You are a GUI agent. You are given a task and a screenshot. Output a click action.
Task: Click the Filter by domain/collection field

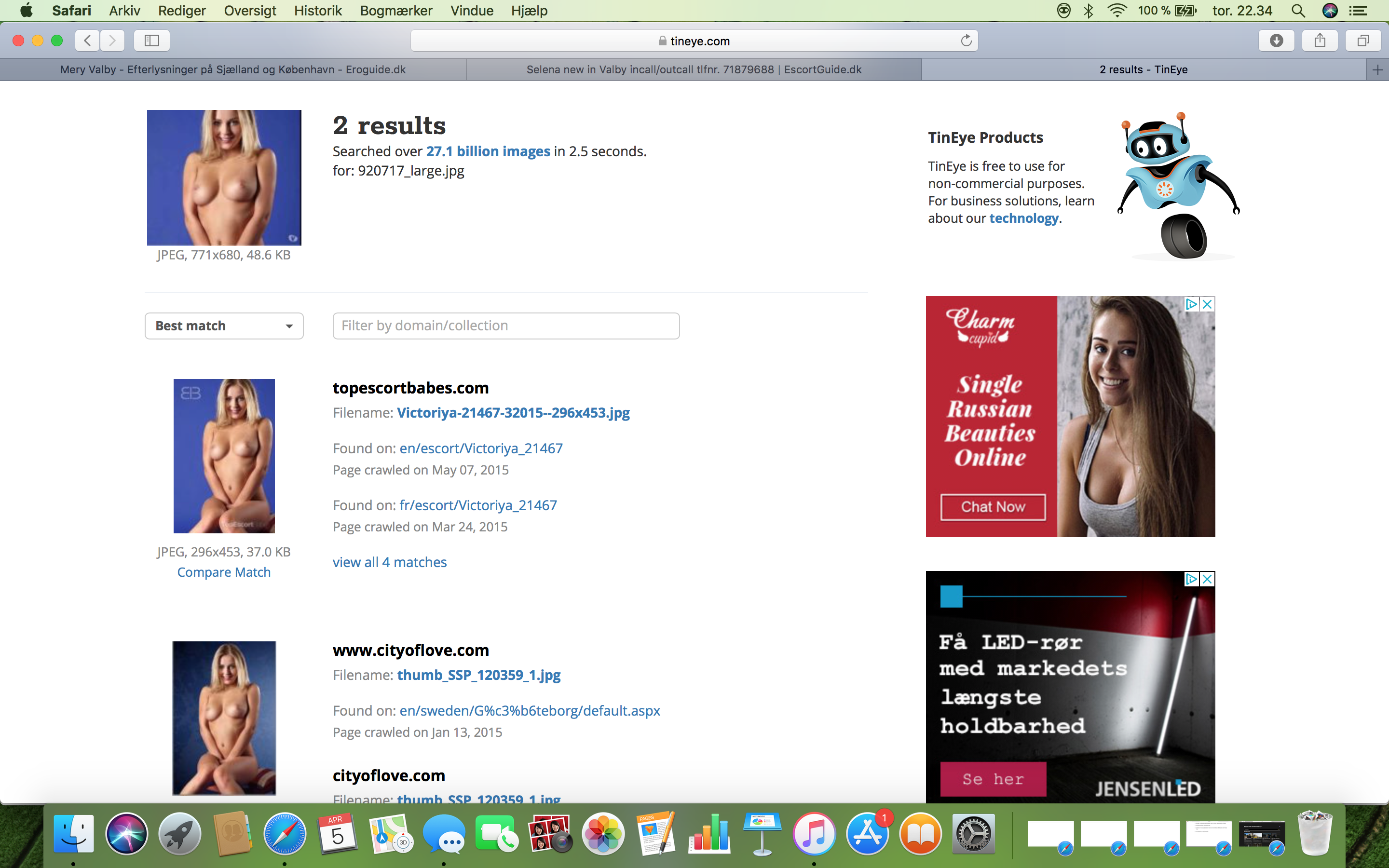(505, 325)
